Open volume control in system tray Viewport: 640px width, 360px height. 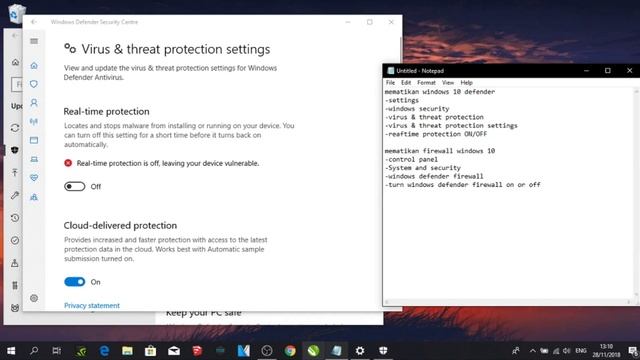click(x=567, y=351)
